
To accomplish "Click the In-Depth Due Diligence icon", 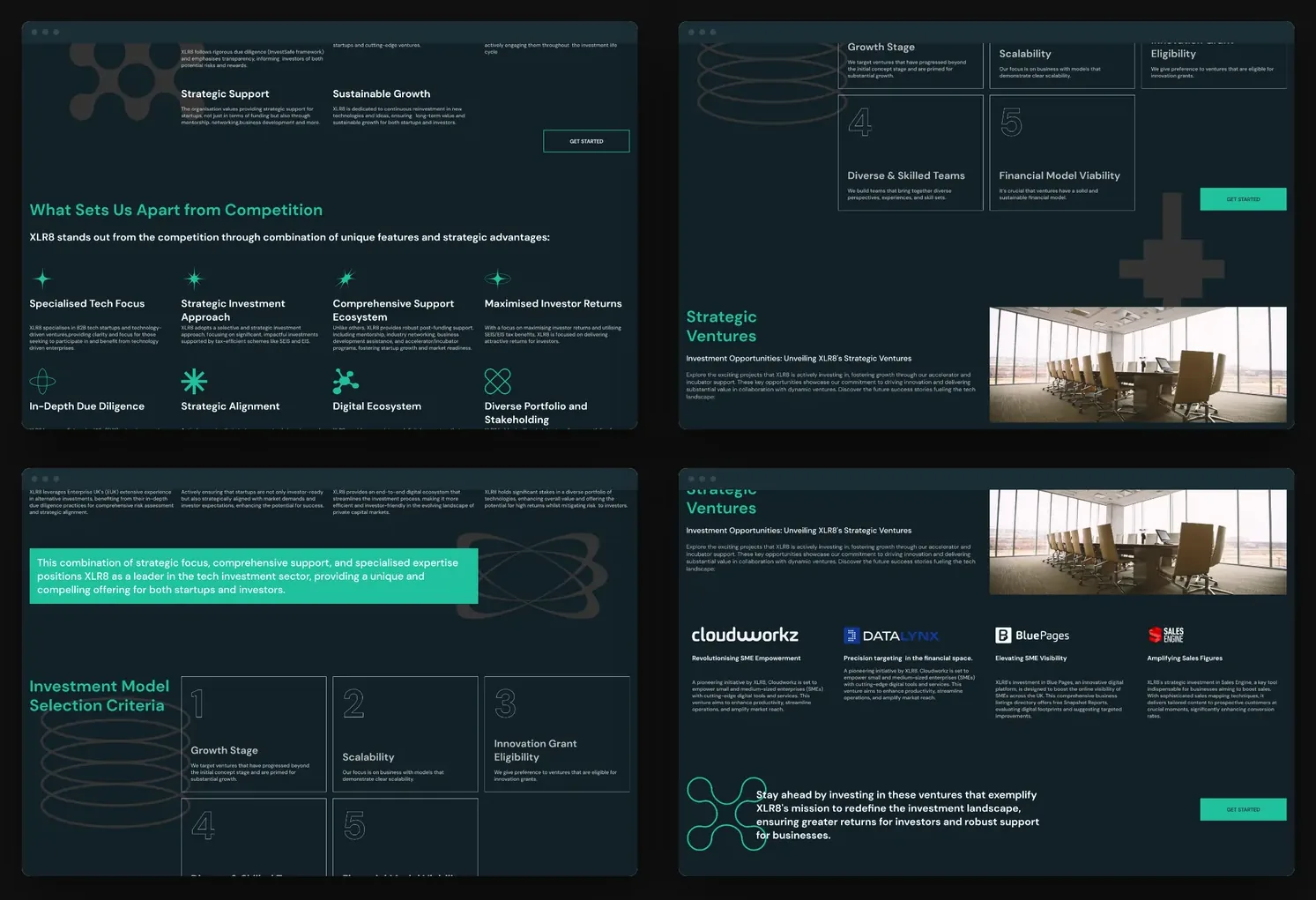I will coord(42,382).
